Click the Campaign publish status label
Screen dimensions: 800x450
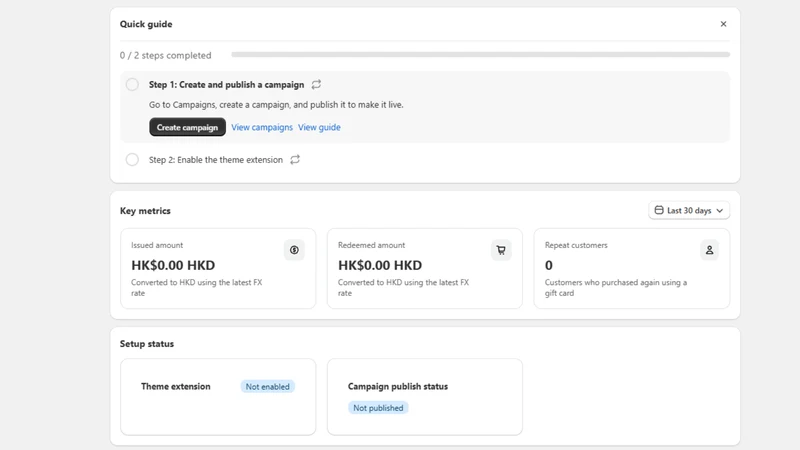point(398,386)
